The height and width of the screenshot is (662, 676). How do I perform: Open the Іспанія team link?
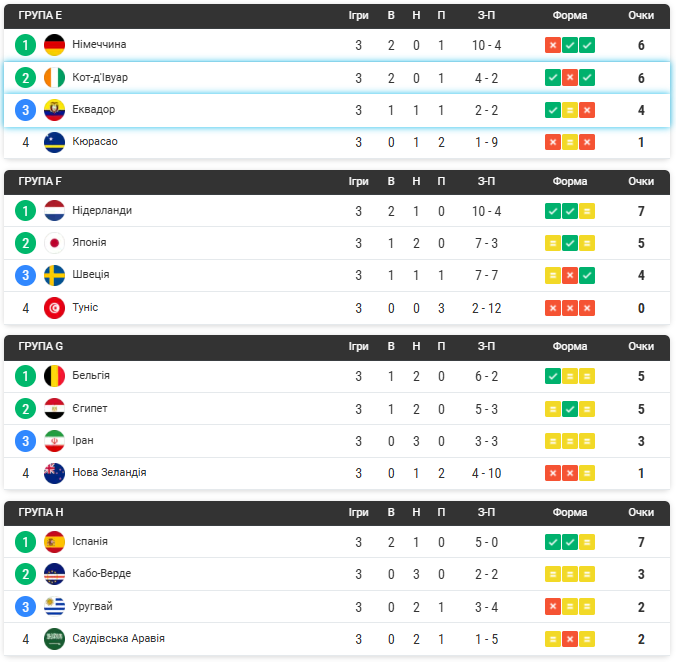[90, 541]
